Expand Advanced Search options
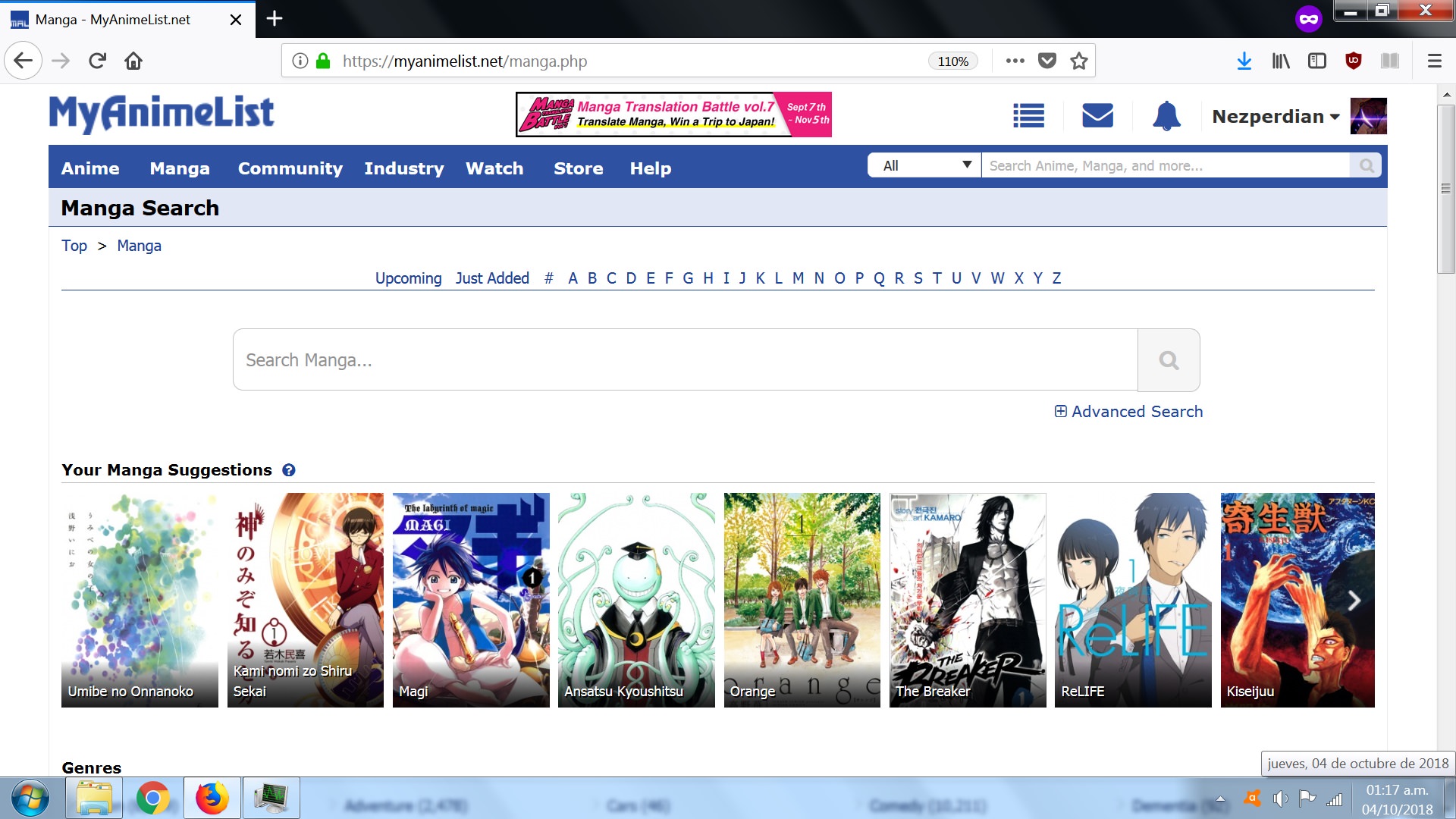Viewport: 1456px width, 819px height. click(1128, 412)
